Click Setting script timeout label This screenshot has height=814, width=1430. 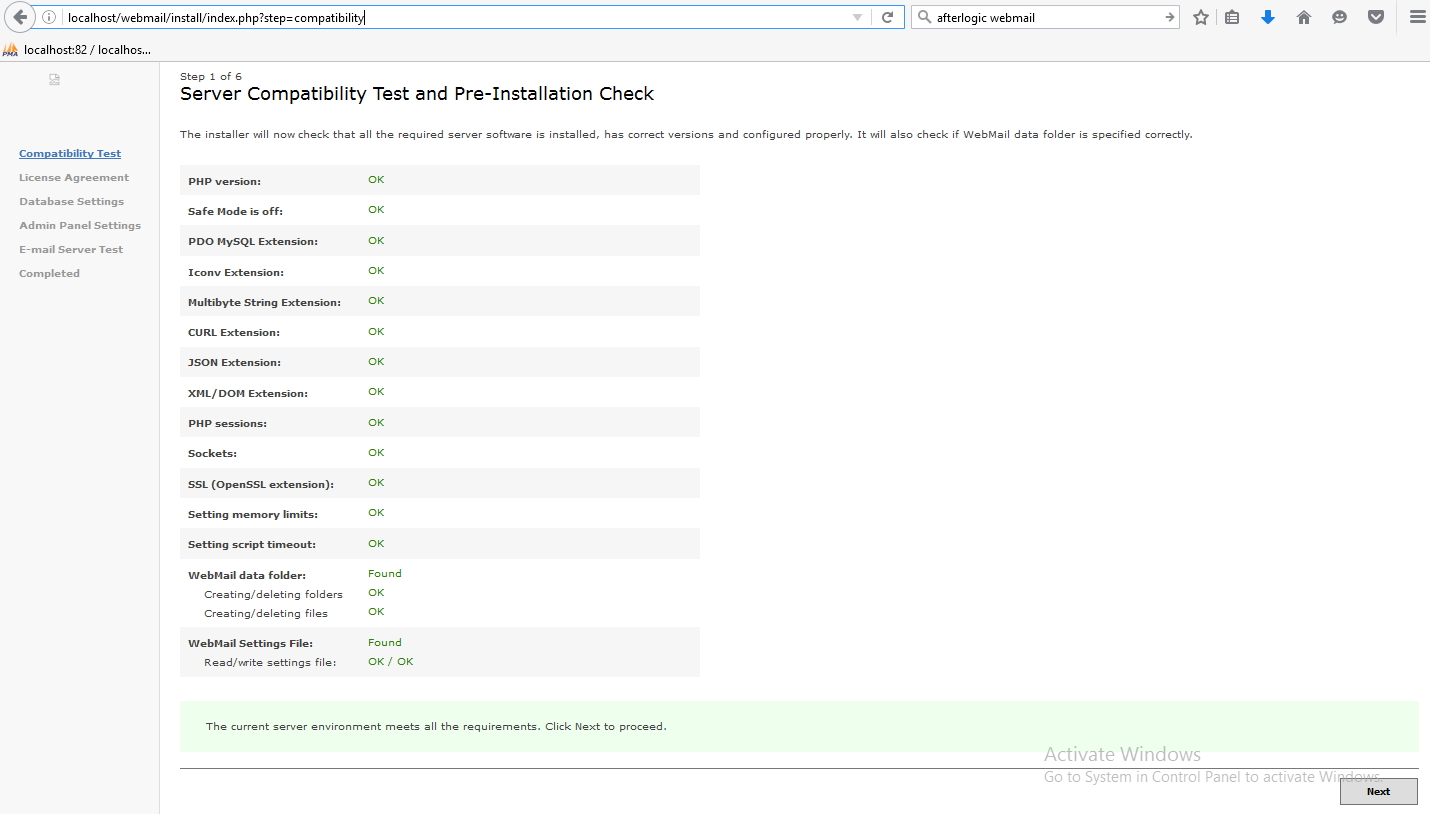point(252,544)
